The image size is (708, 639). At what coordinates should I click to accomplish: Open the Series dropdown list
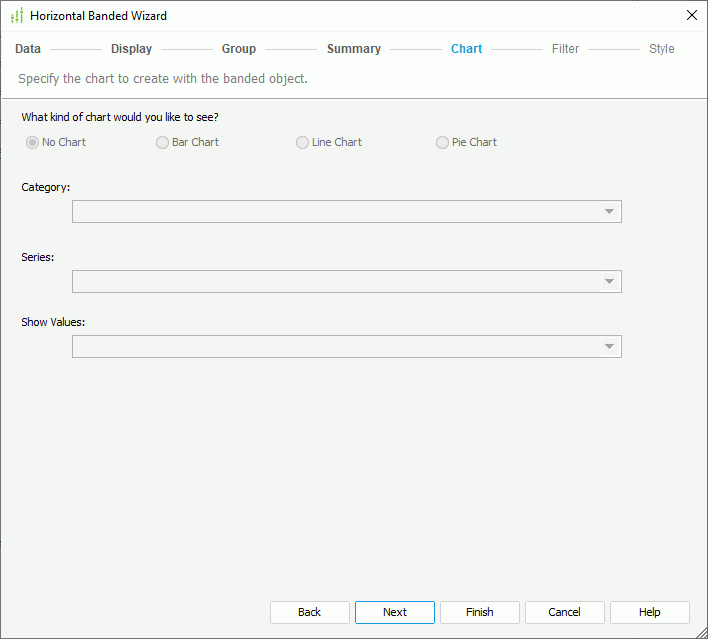tap(608, 282)
